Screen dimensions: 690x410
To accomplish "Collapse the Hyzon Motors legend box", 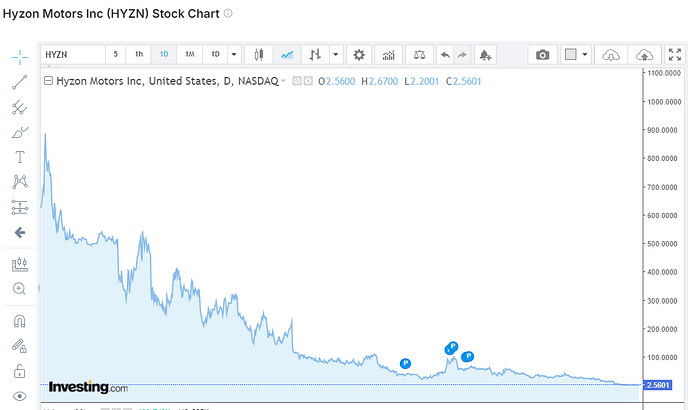I will 48,81.
